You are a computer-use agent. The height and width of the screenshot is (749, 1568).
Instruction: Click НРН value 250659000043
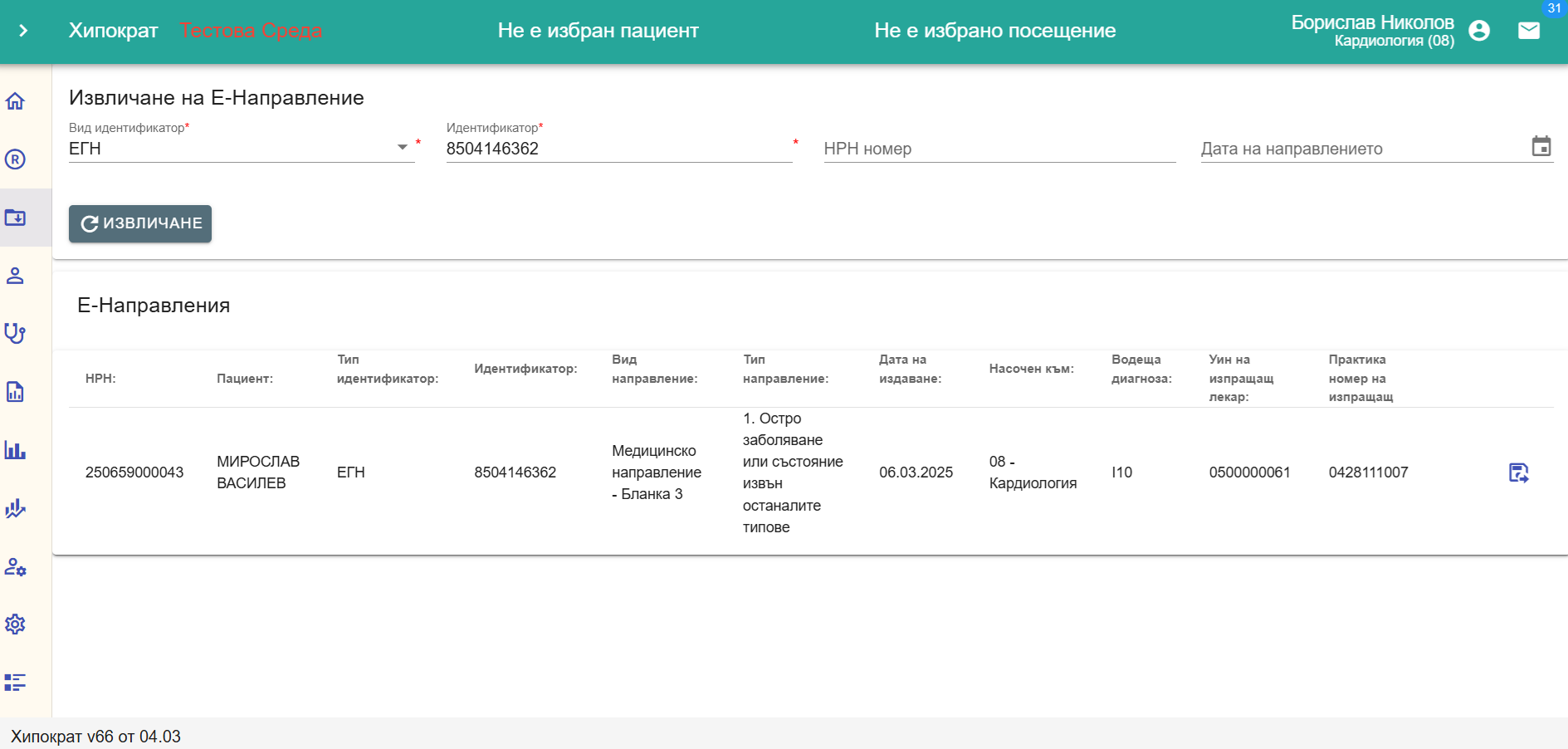pos(134,472)
